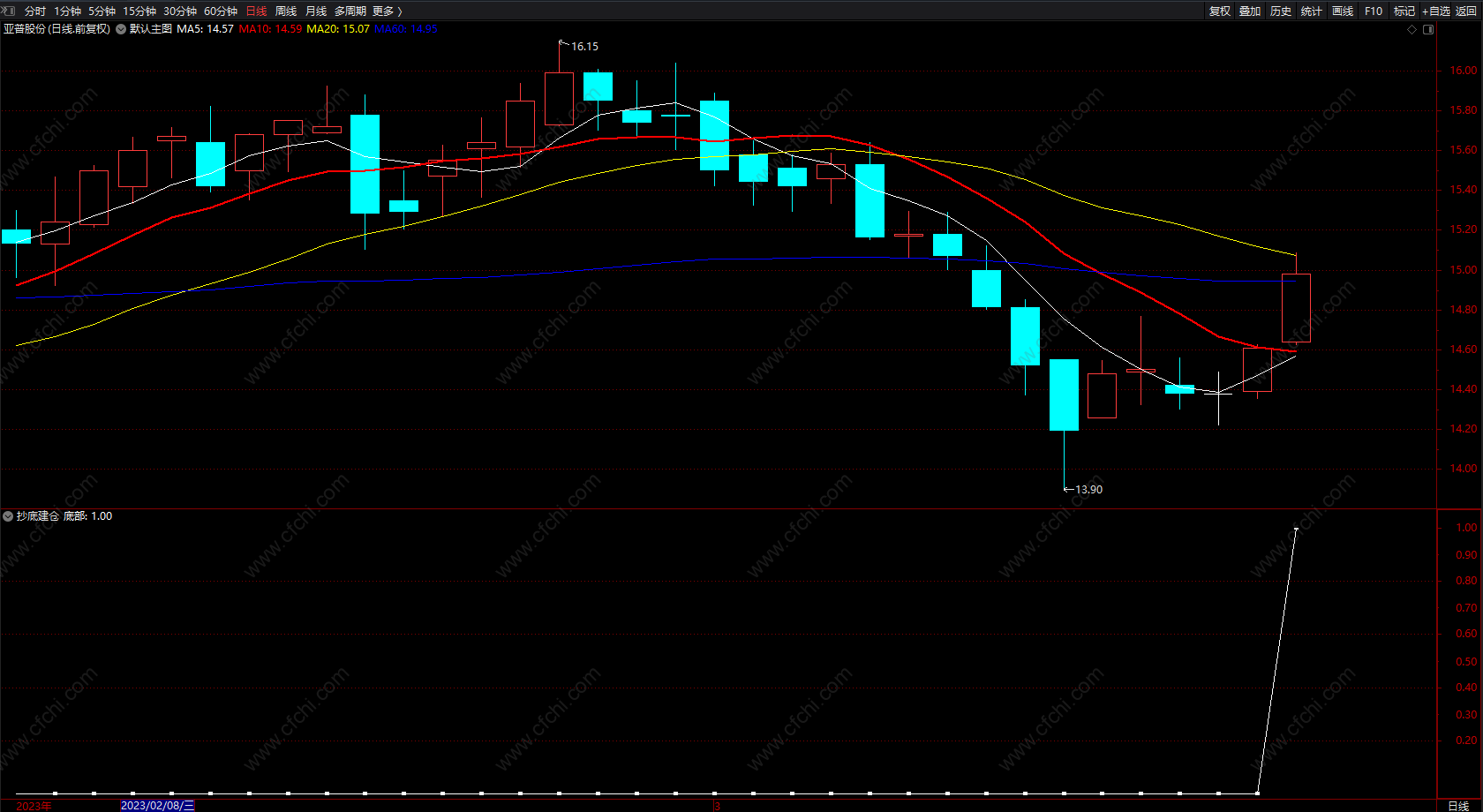
Task: Click the 返回 back button
Action: (1466, 11)
